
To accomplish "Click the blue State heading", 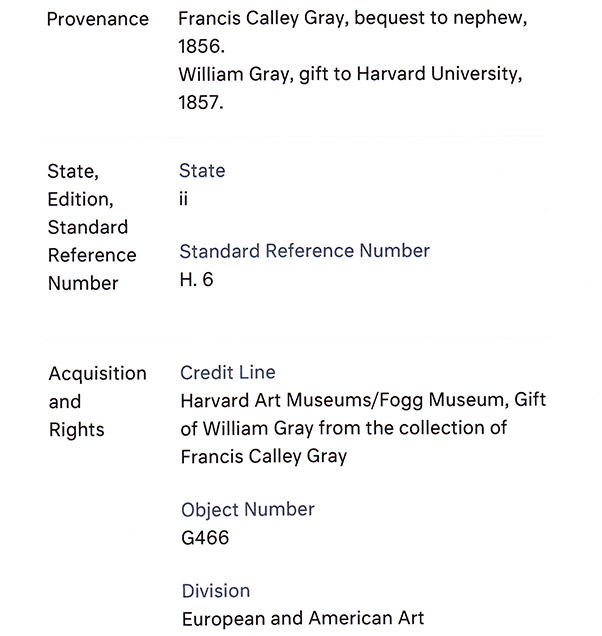I will 202,171.
